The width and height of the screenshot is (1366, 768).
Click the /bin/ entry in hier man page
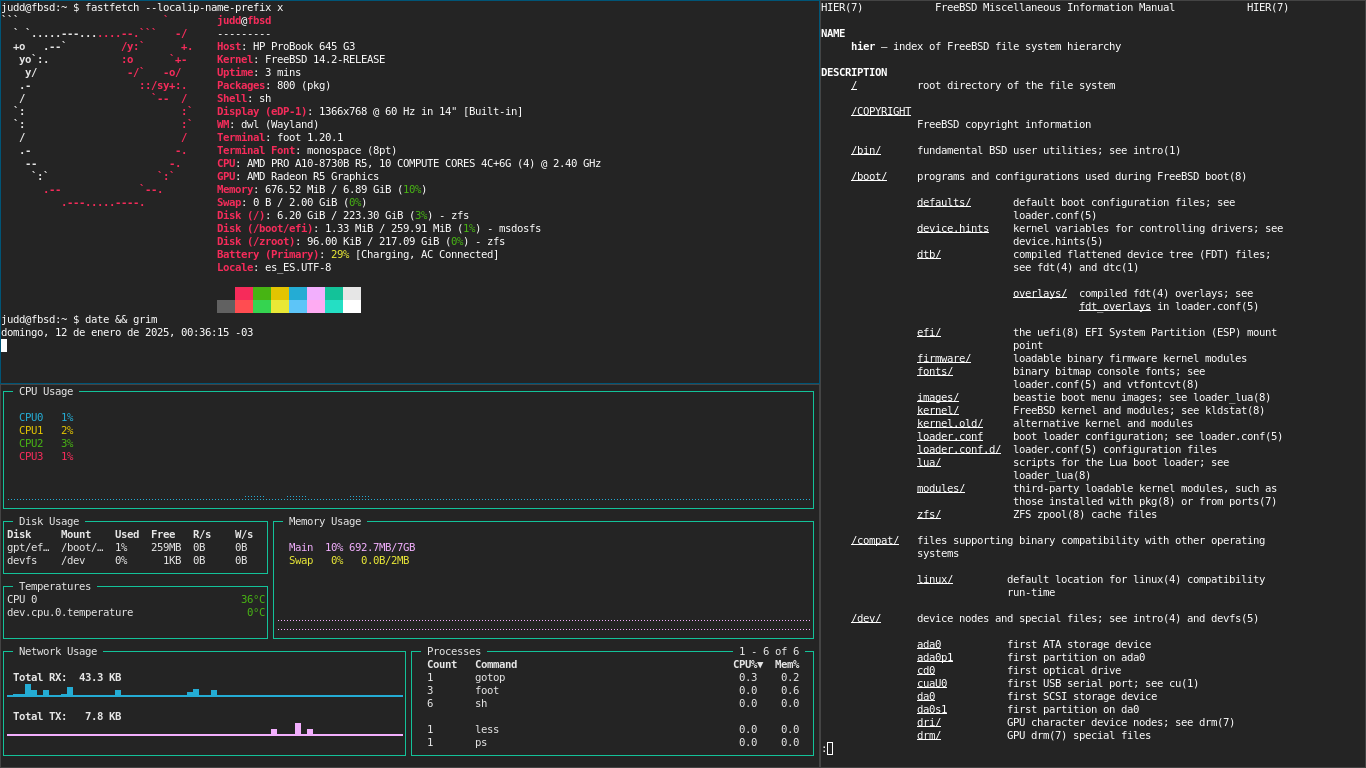[866, 150]
